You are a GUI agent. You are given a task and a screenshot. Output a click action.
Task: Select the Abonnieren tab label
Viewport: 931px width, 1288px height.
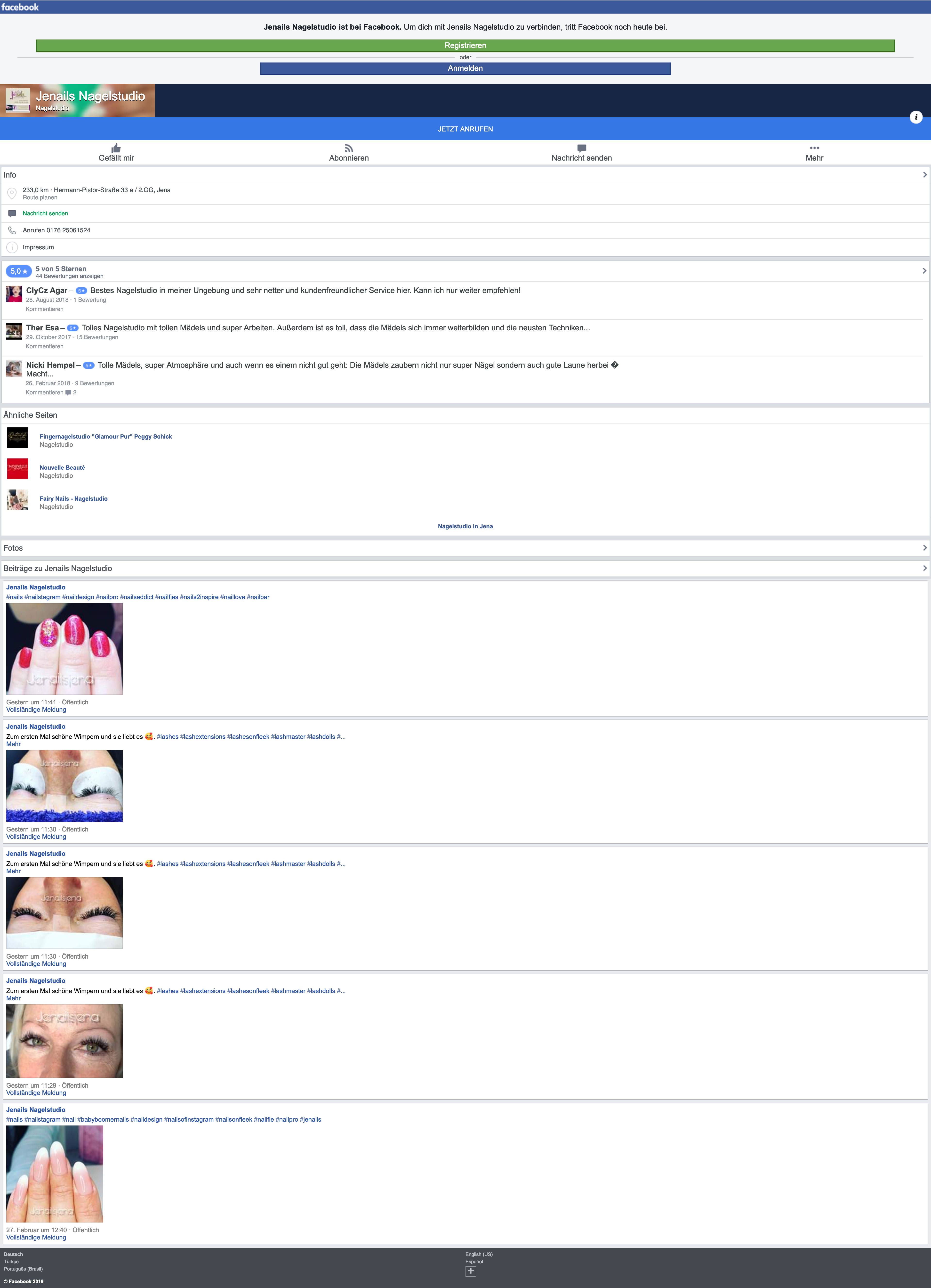tap(349, 158)
